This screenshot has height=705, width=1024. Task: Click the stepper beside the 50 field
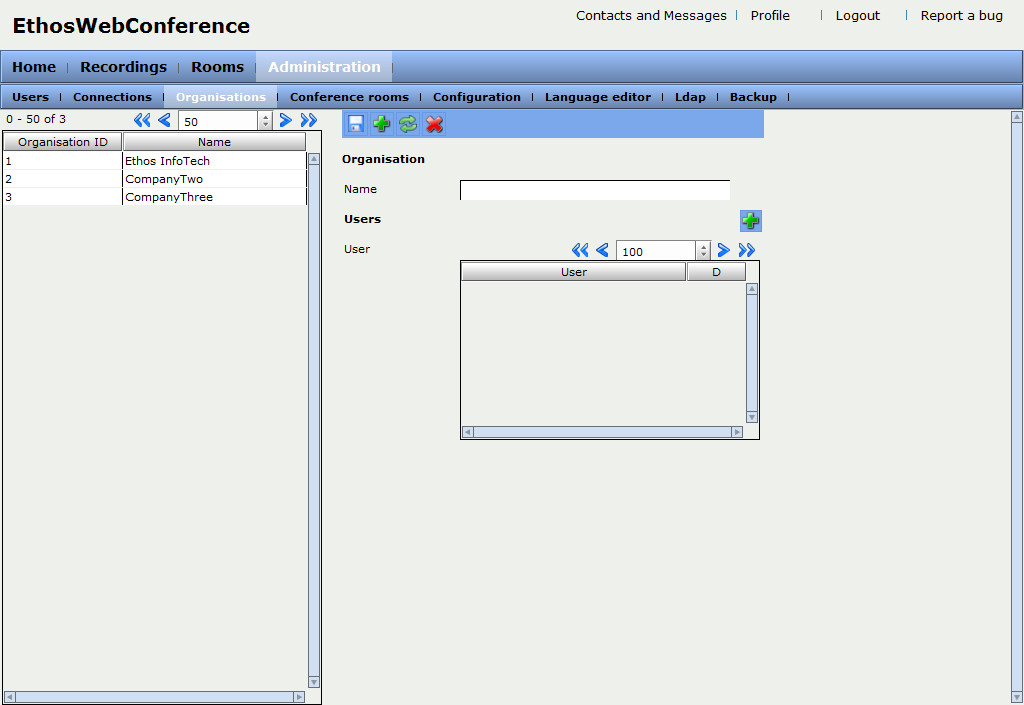[265, 121]
